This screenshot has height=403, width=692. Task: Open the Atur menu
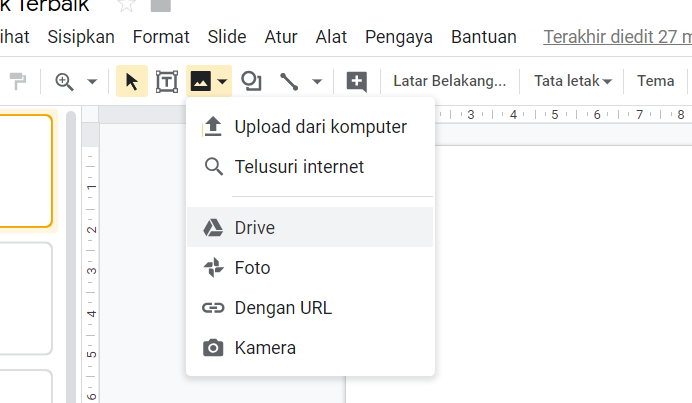281,37
